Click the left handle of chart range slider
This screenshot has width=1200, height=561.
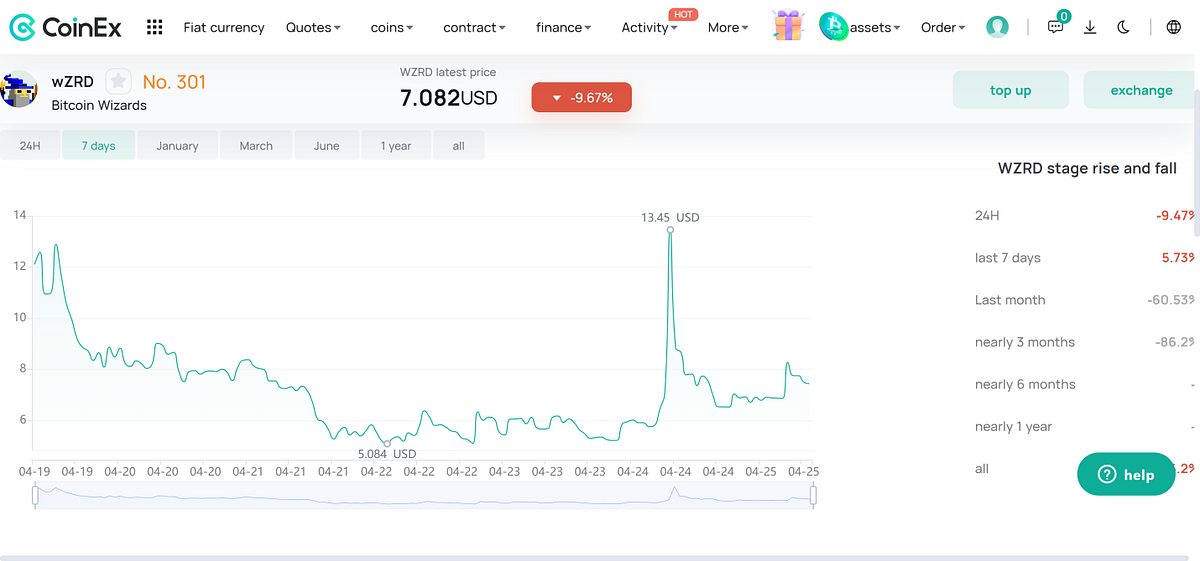point(35,494)
